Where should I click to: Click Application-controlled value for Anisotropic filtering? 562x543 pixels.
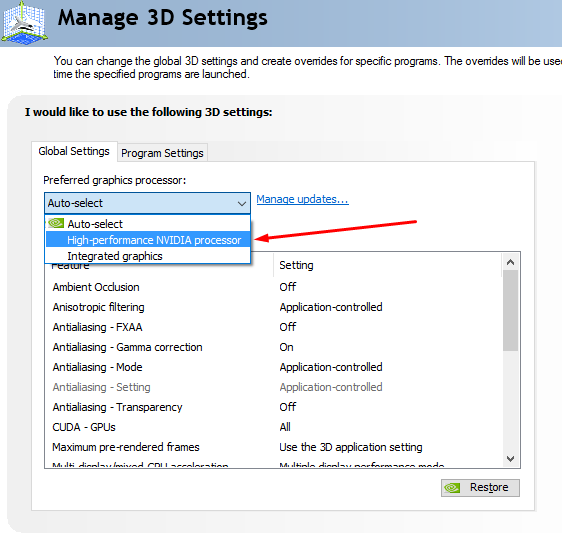pyautogui.click(x=331, y=307)
